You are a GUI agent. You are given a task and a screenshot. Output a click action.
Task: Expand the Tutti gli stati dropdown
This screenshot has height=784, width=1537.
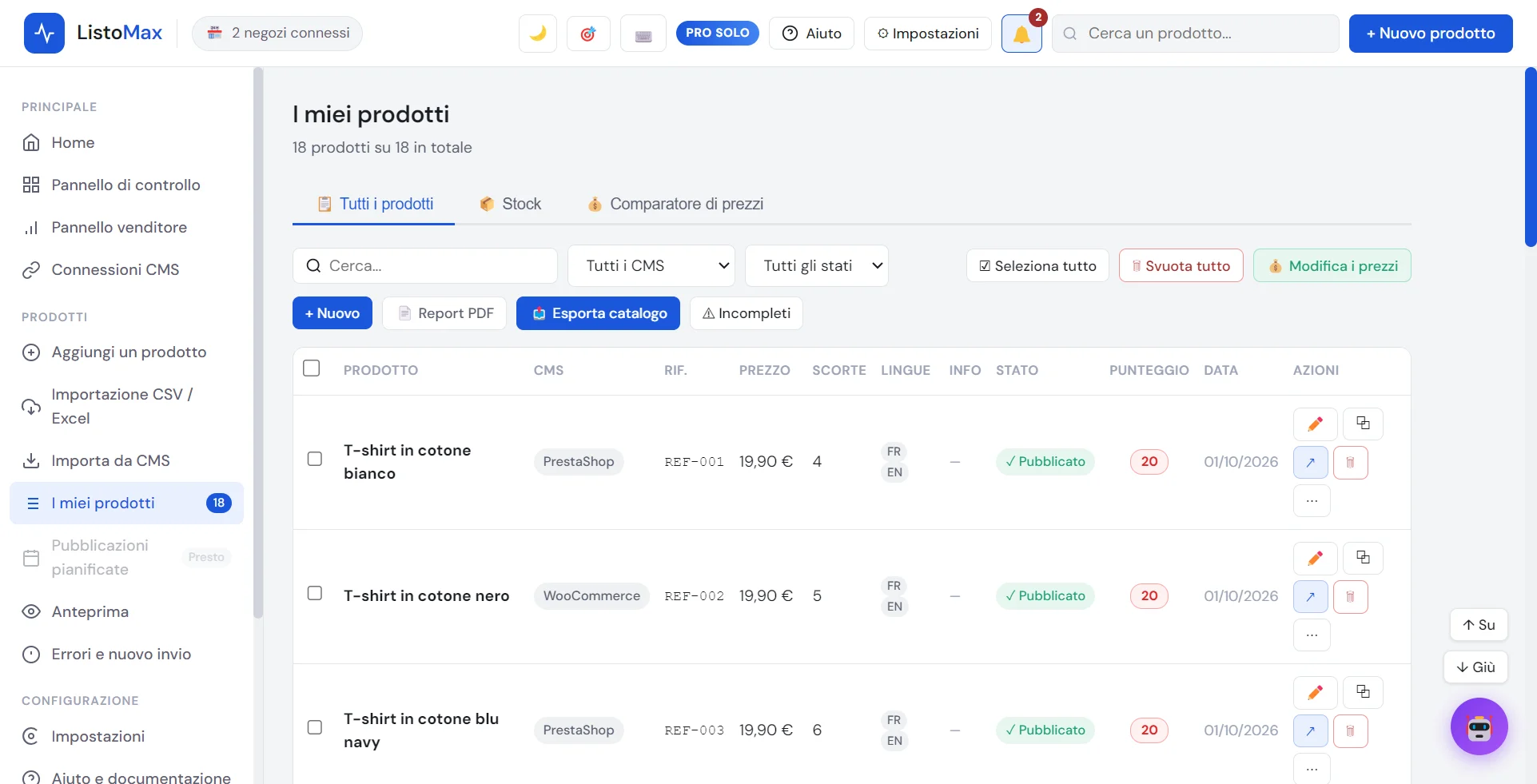tap(816, 265)
